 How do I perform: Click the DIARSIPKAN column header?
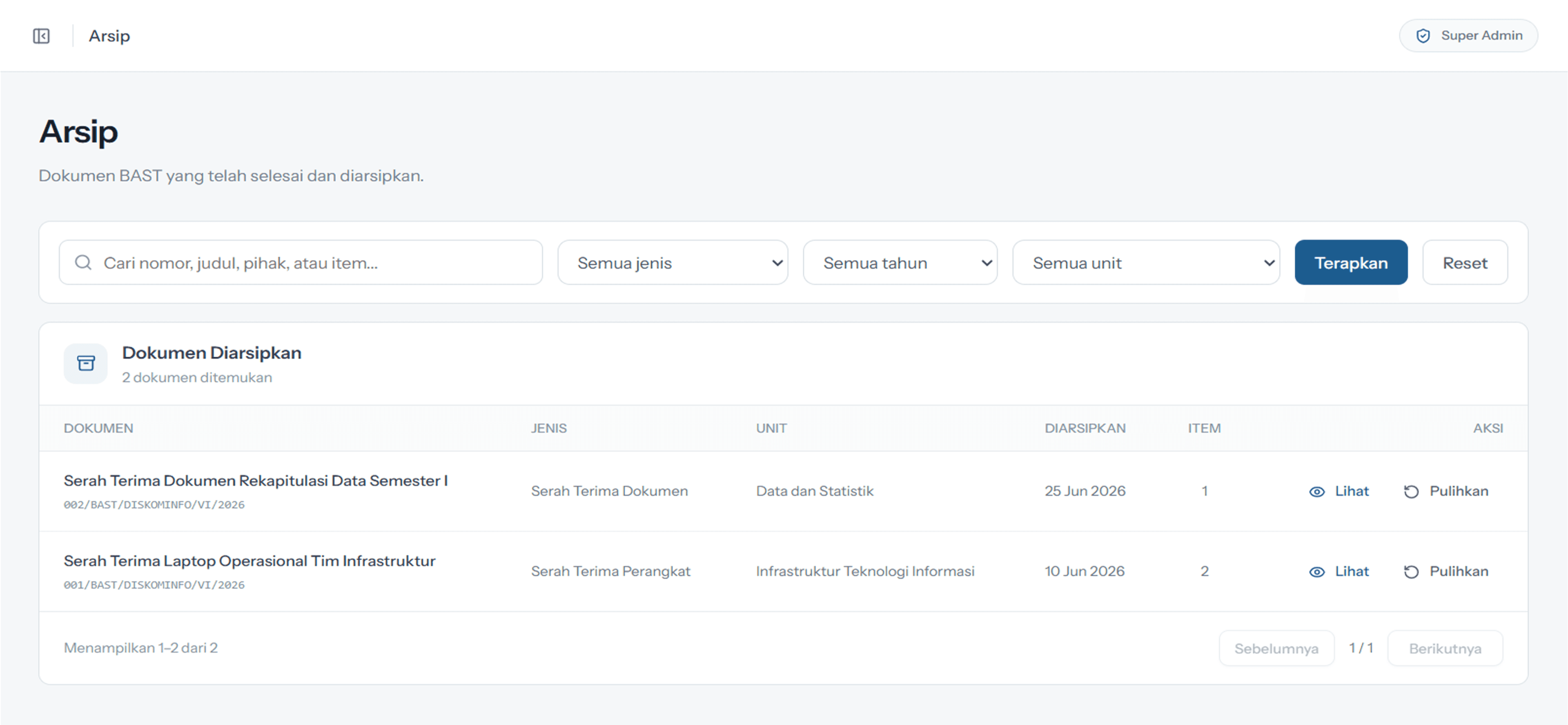(x=1085, y=429)
